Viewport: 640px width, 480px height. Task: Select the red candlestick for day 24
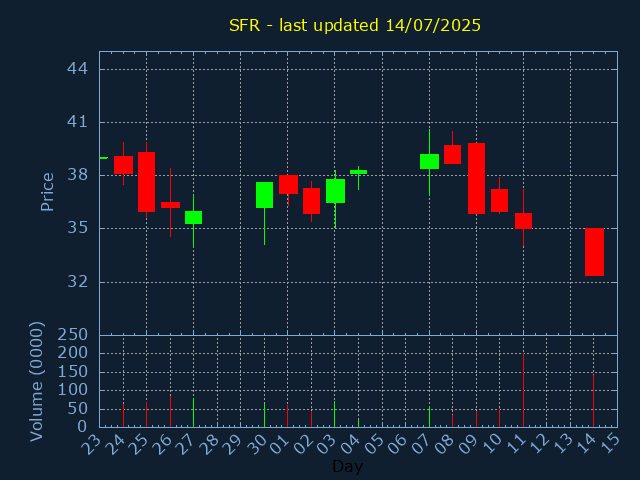click(x=123, y=165)
